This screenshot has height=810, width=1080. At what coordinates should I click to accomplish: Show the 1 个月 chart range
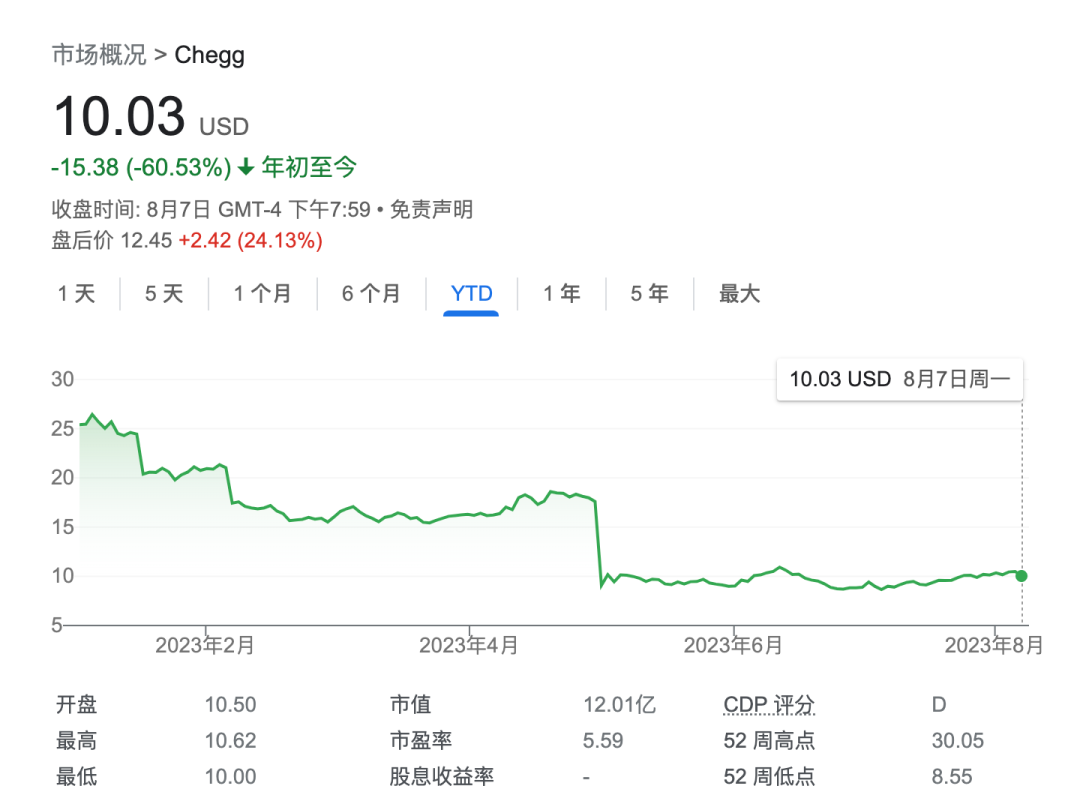262,294
